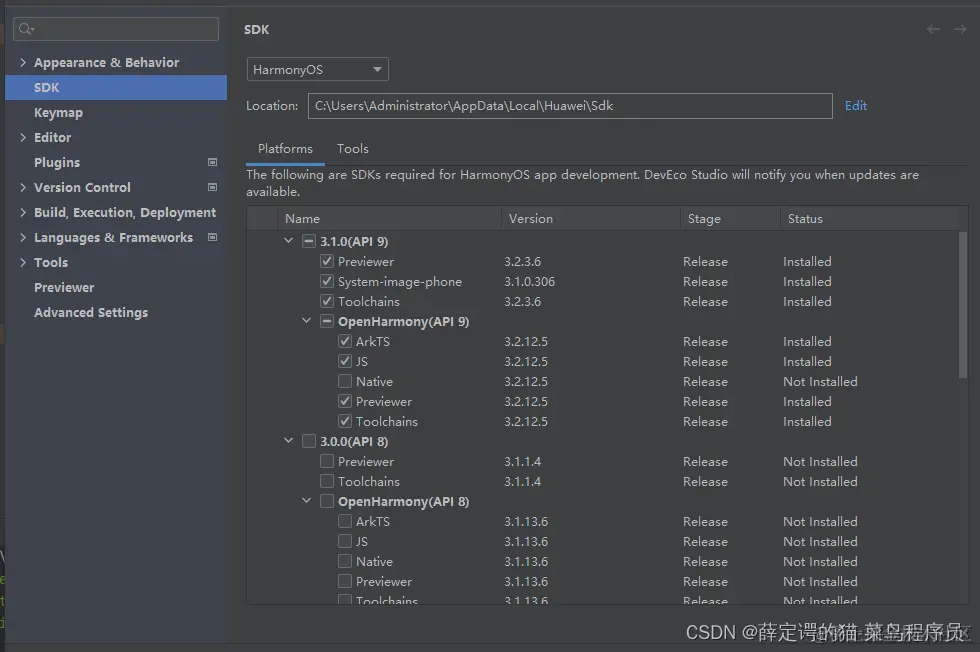Switch to the Tools tab
This screenshot has height=652, width=980.
352,149
